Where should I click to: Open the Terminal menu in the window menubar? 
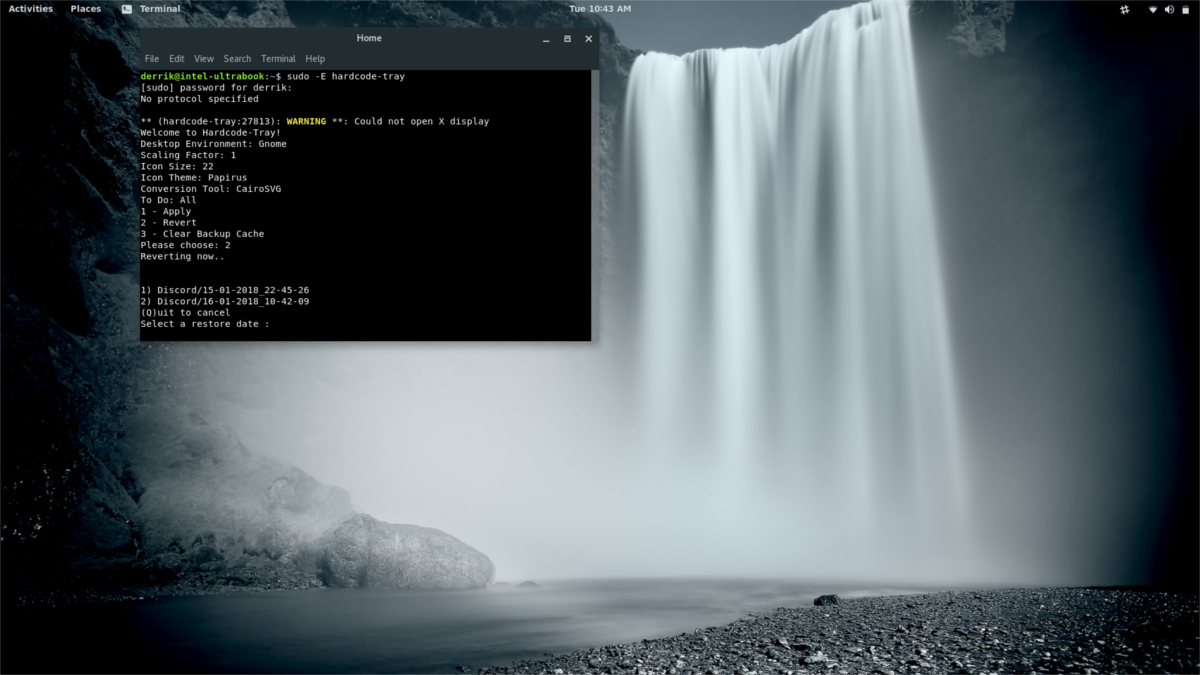tap(278, 59)
